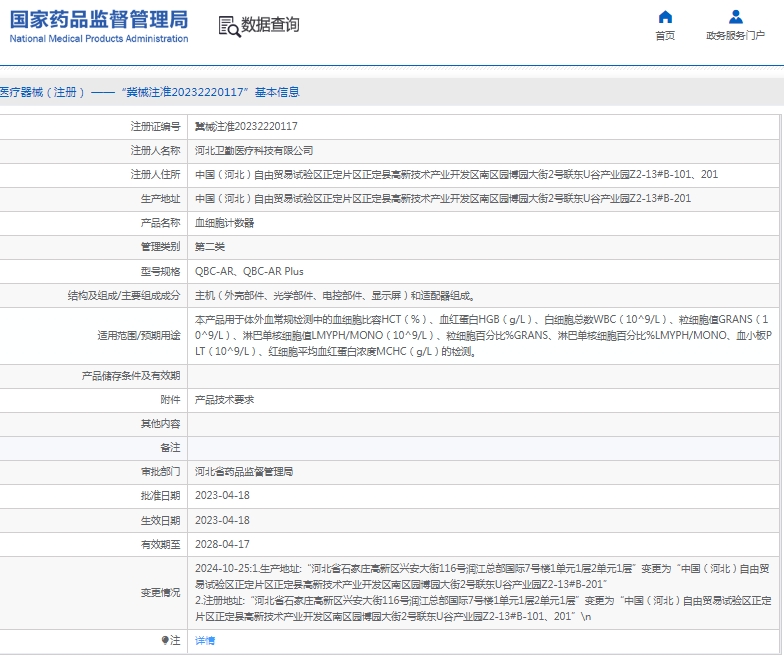Image resolution: width=784 pixels, height=660 pixels.
Task: Select expiry date 2028-04-17
Action: coord(222,544)
